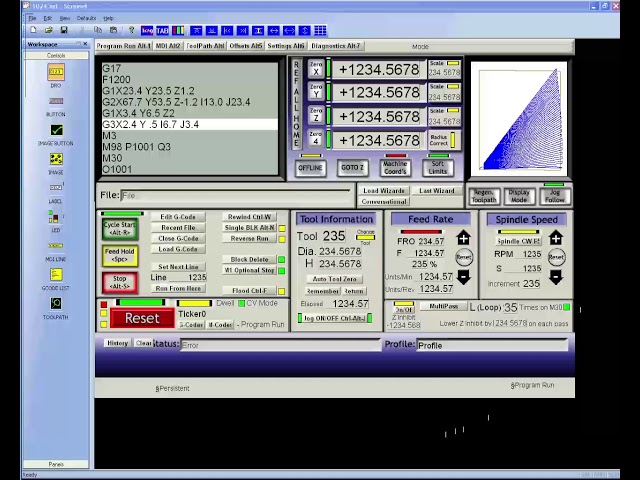Click the Auto Tool Zero button

click(334, 279)
